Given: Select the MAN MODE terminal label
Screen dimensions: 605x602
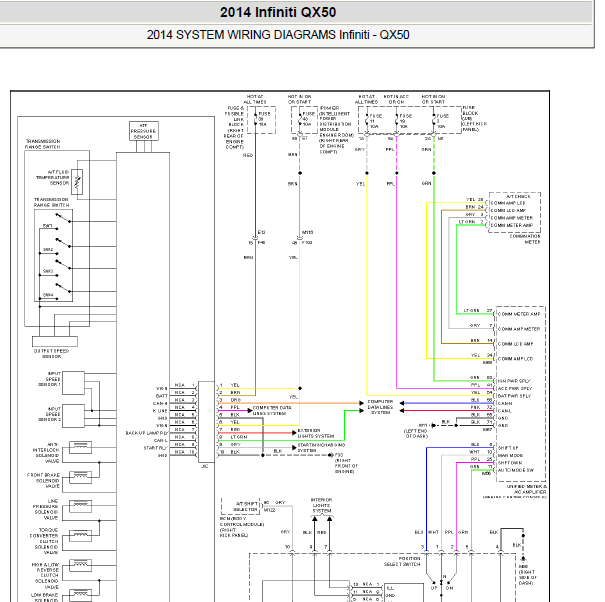Looking at the screenshot, I should pos(510,455).
